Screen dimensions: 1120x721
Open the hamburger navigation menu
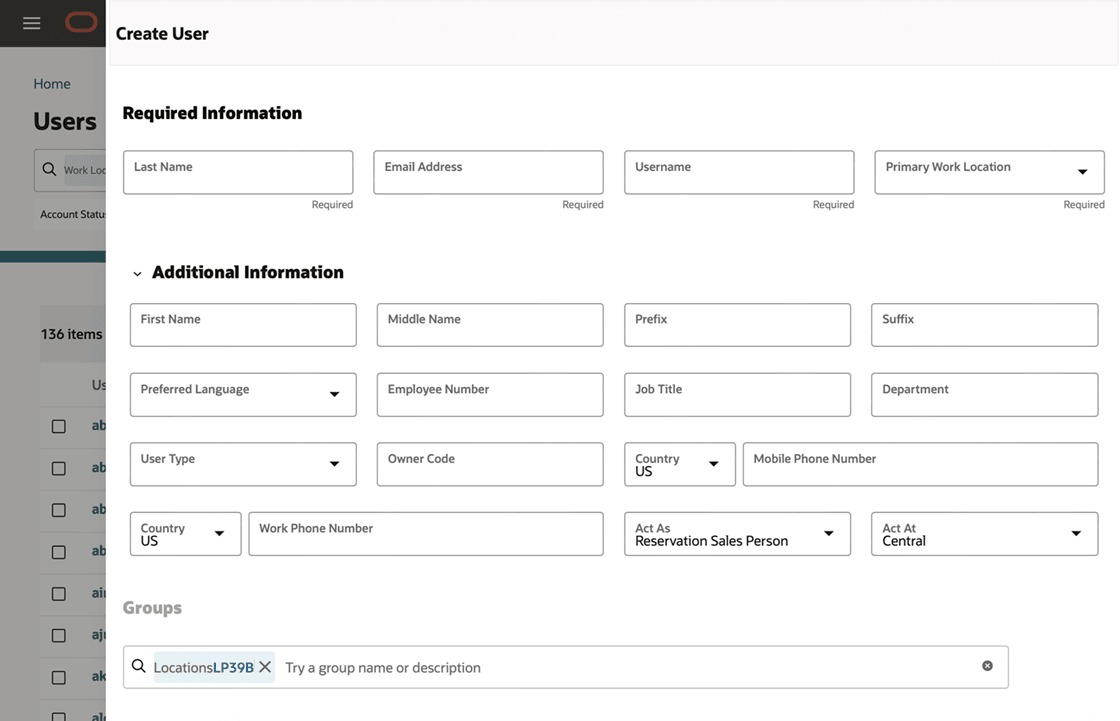(x=32, y=23)
